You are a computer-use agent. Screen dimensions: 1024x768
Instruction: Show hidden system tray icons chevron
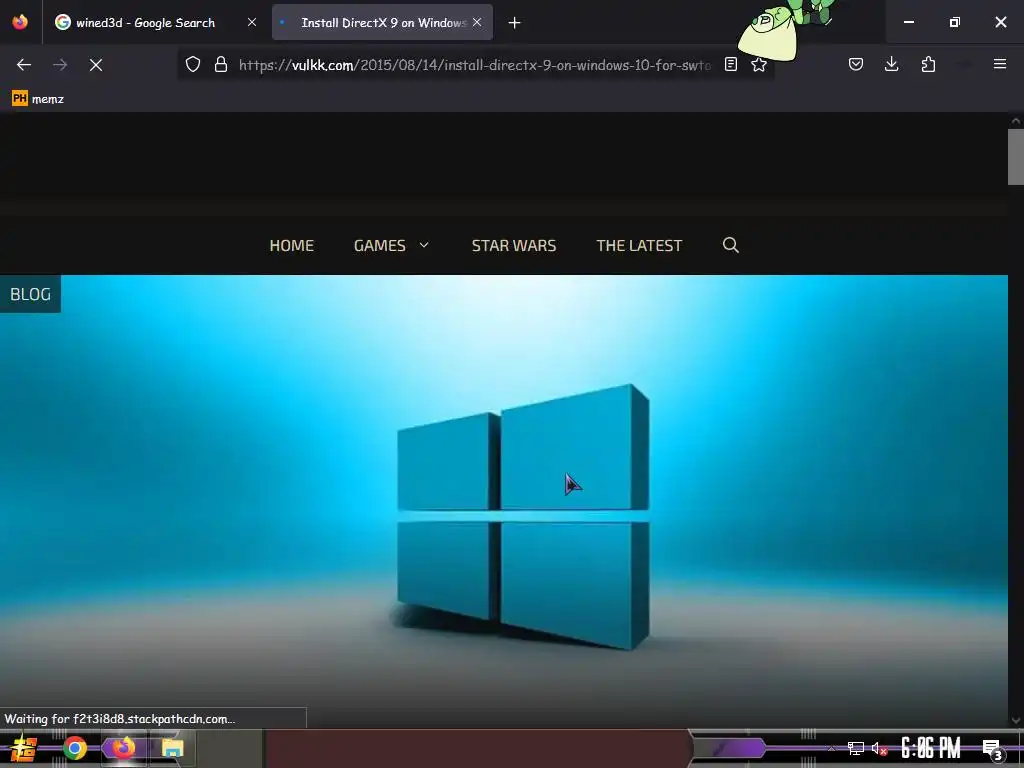click(x=831, y=748)
